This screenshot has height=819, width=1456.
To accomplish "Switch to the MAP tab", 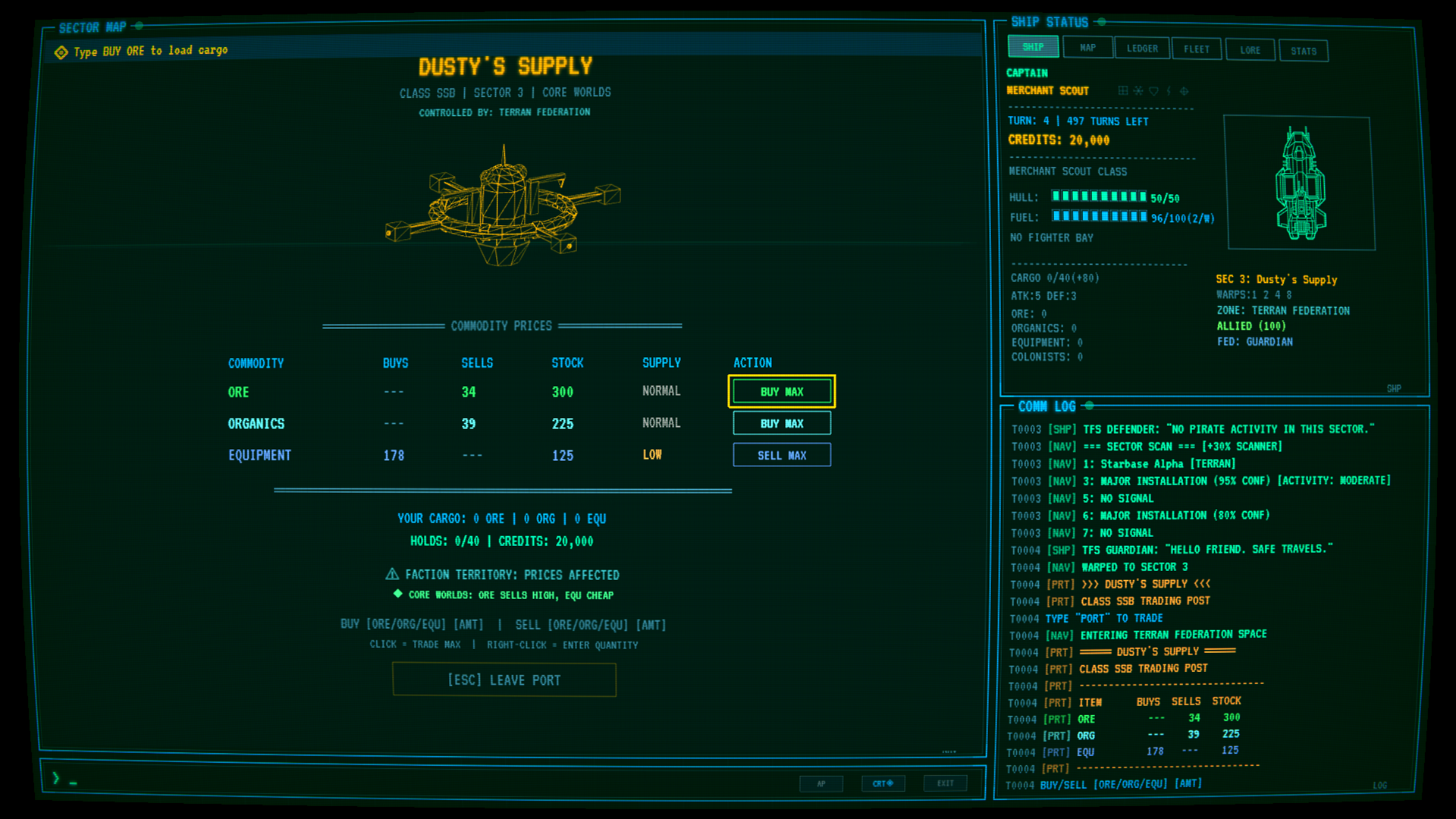I will pyautogui.click(x=1087, y=48).
